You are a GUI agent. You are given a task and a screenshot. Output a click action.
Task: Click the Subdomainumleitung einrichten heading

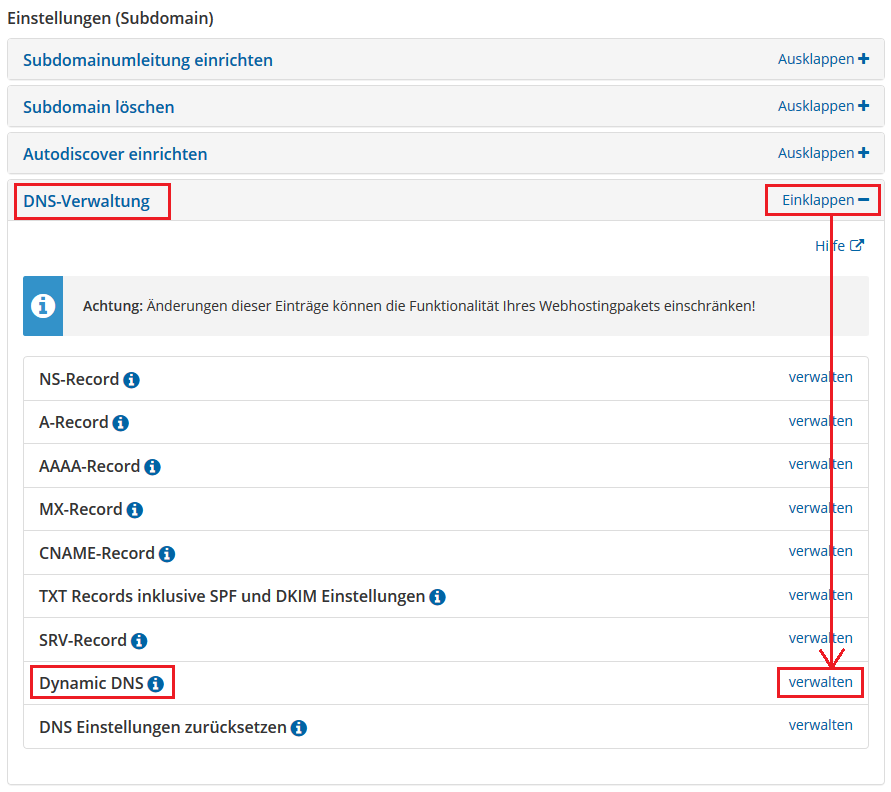coord(148,60)
